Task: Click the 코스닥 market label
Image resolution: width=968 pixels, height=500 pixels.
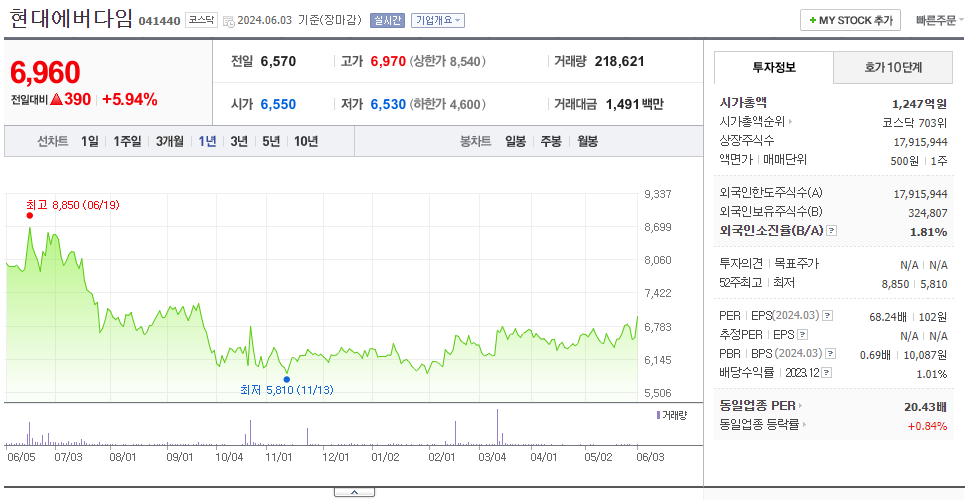Action: pos(201,20)
